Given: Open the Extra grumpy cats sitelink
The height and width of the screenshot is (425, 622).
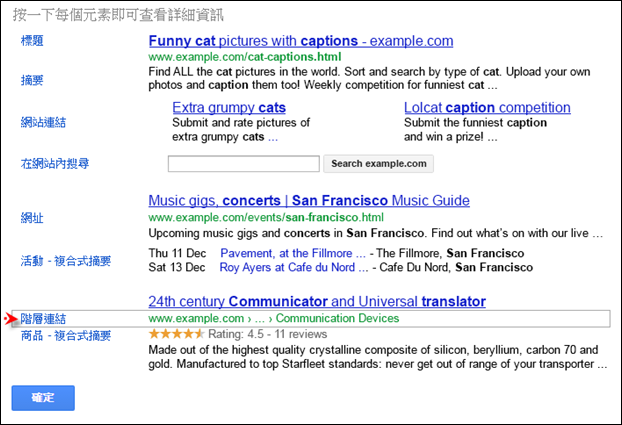Looking at the screenshot, I should click(229, 108).
